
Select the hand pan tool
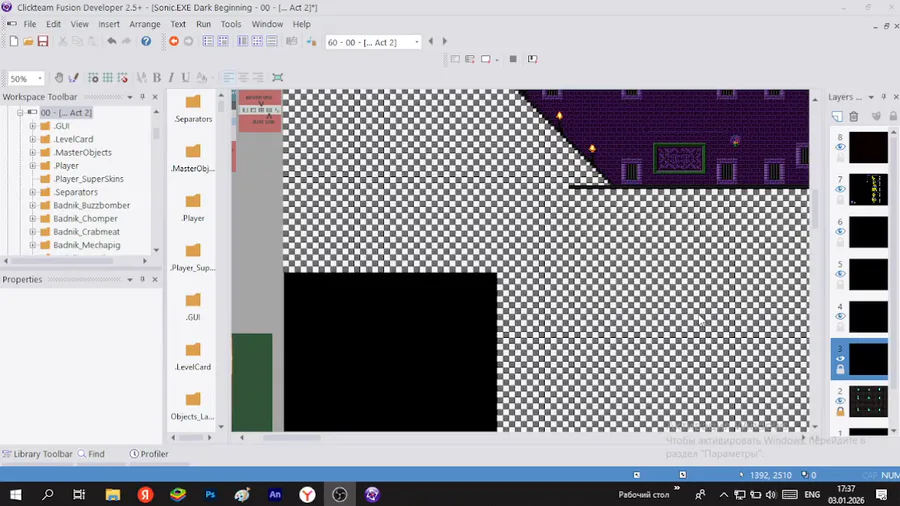click(59, 77)
